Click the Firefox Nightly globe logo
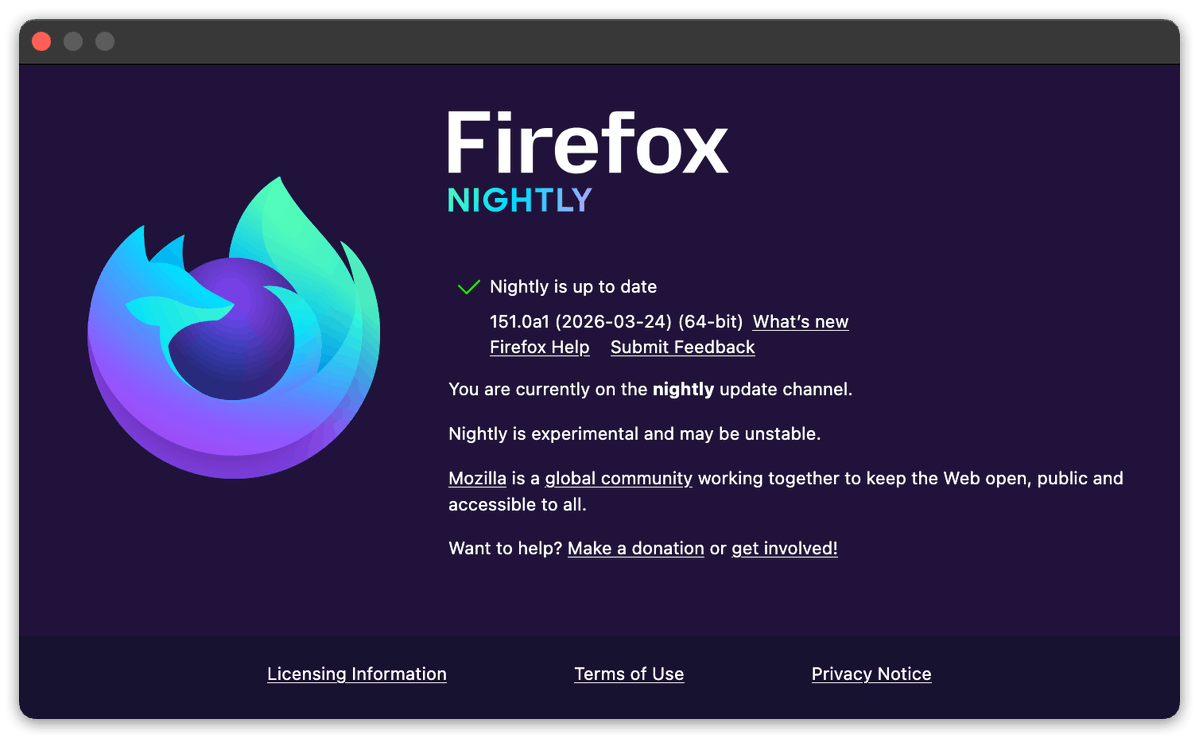The width and height of the screenshot is (1199, 738). pyautogui.click(x=233, y=328)
